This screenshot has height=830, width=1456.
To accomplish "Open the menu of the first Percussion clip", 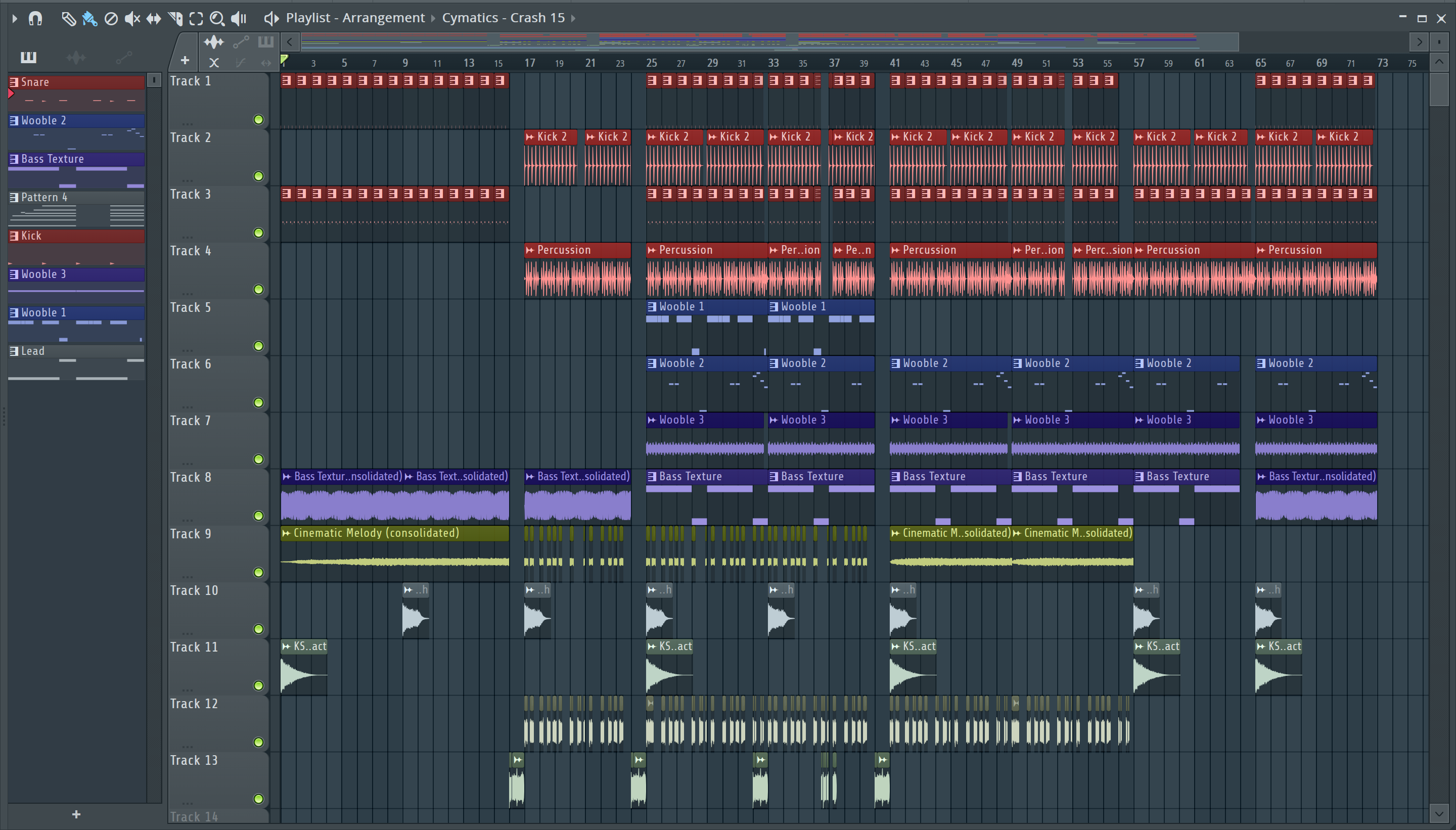I will (530, 250).
